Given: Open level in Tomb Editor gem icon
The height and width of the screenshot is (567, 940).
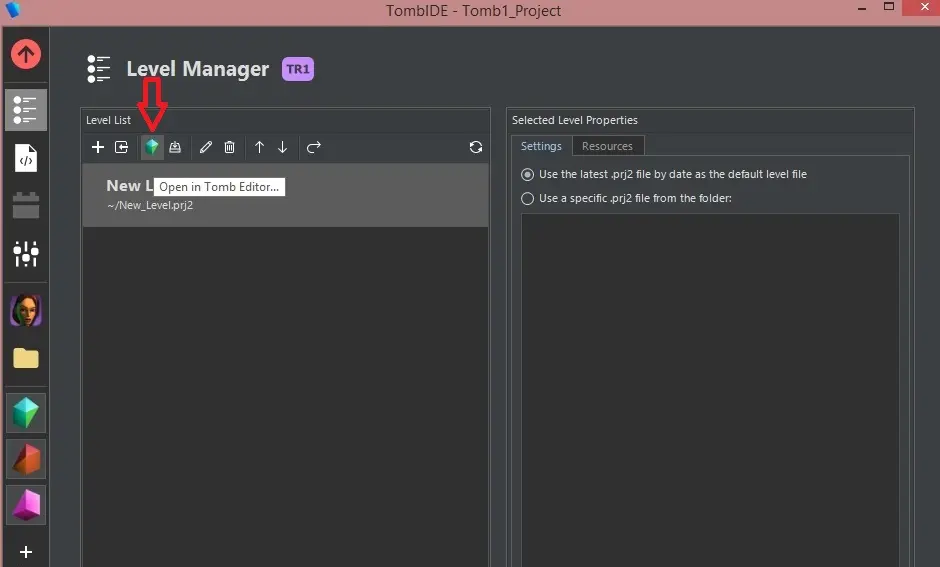Looking at the screenshot, I should coord(151,147).
